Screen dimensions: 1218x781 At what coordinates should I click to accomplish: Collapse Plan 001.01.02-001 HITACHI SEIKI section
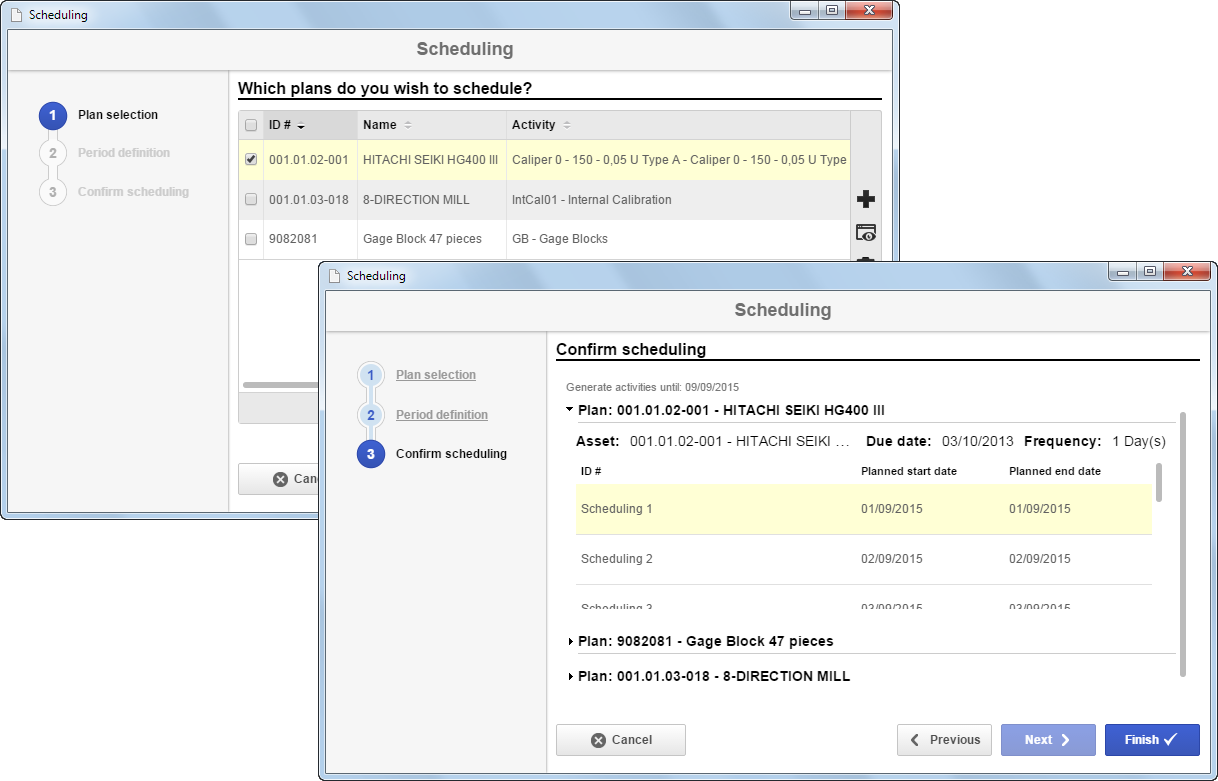pos(570,410)
